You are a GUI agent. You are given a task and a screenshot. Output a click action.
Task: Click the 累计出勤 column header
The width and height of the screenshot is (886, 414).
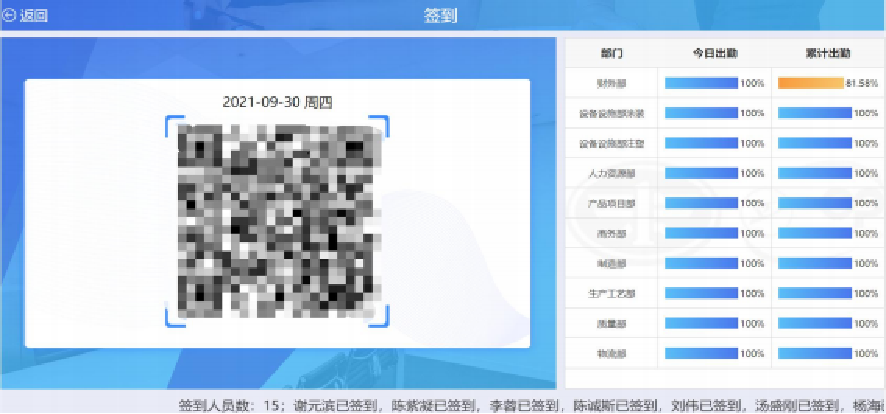(828, 54)
